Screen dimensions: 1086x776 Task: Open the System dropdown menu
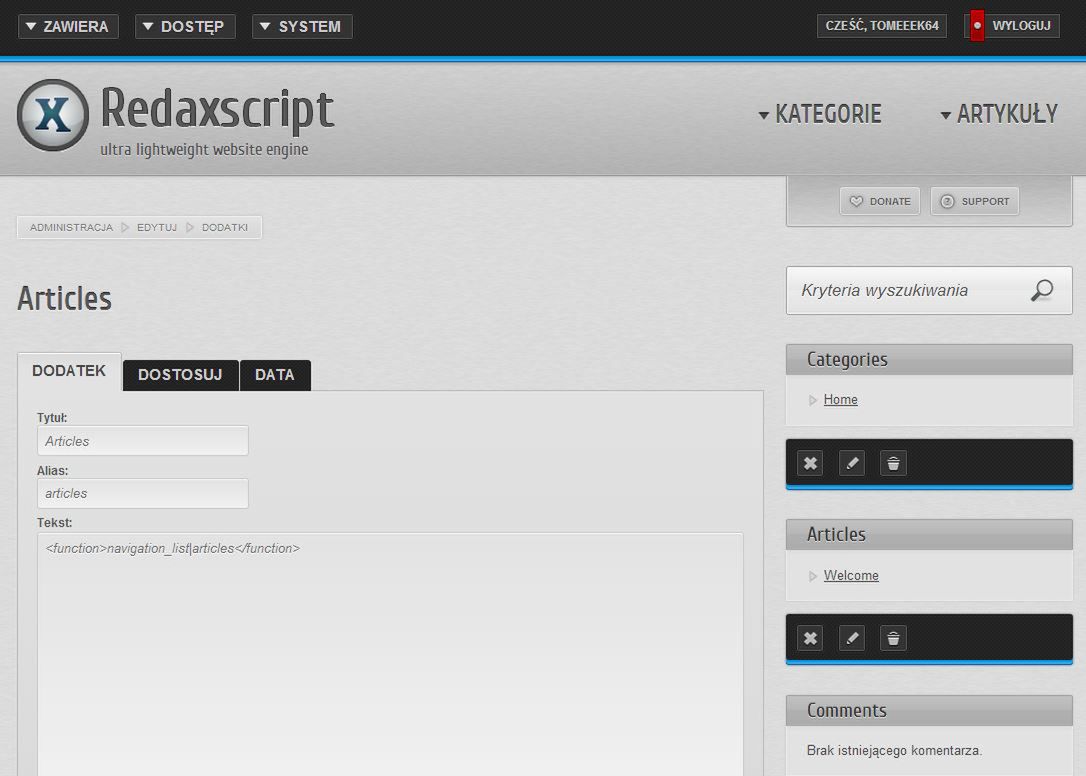click(x=302, y=26)
